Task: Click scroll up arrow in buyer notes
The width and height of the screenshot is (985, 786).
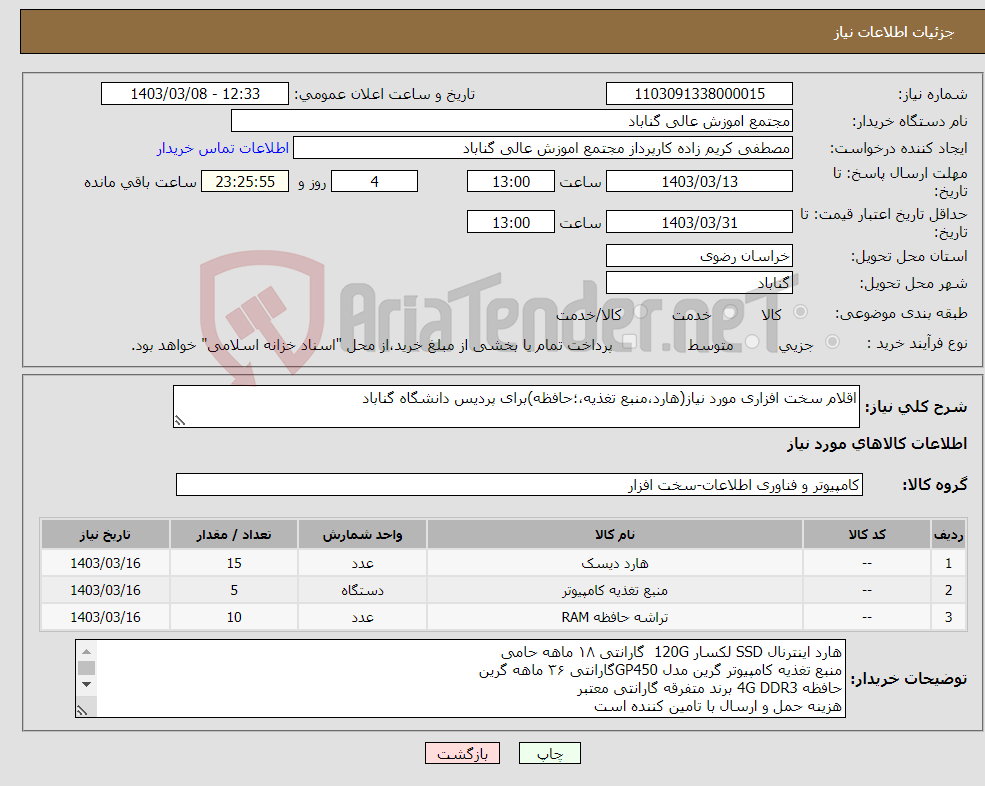Action: 87,651
